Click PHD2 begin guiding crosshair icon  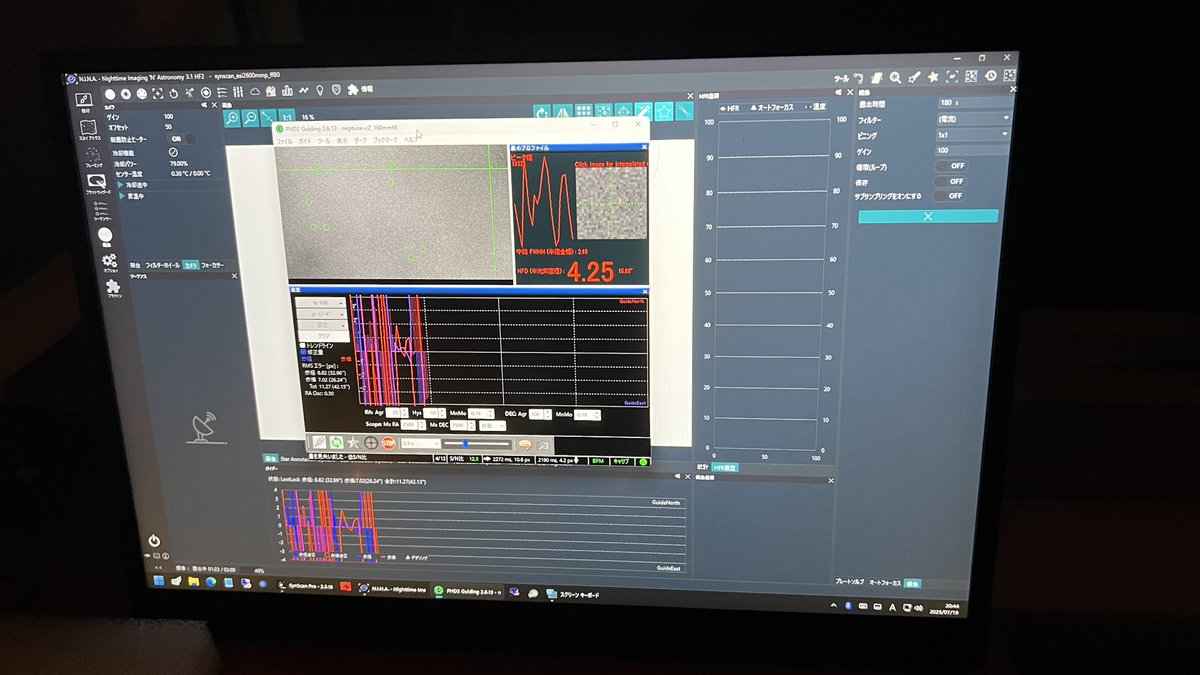click(x=371, y=443)
